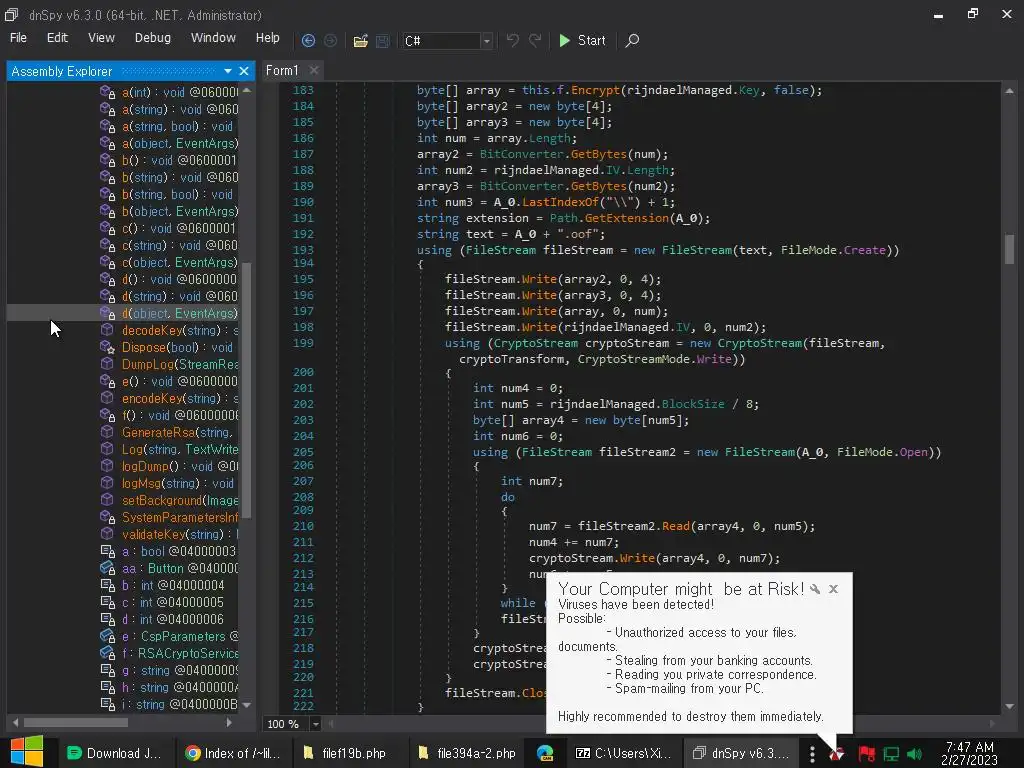Open the Debug menu
This screenshot has width=1024, height=768.
[153, 38]
